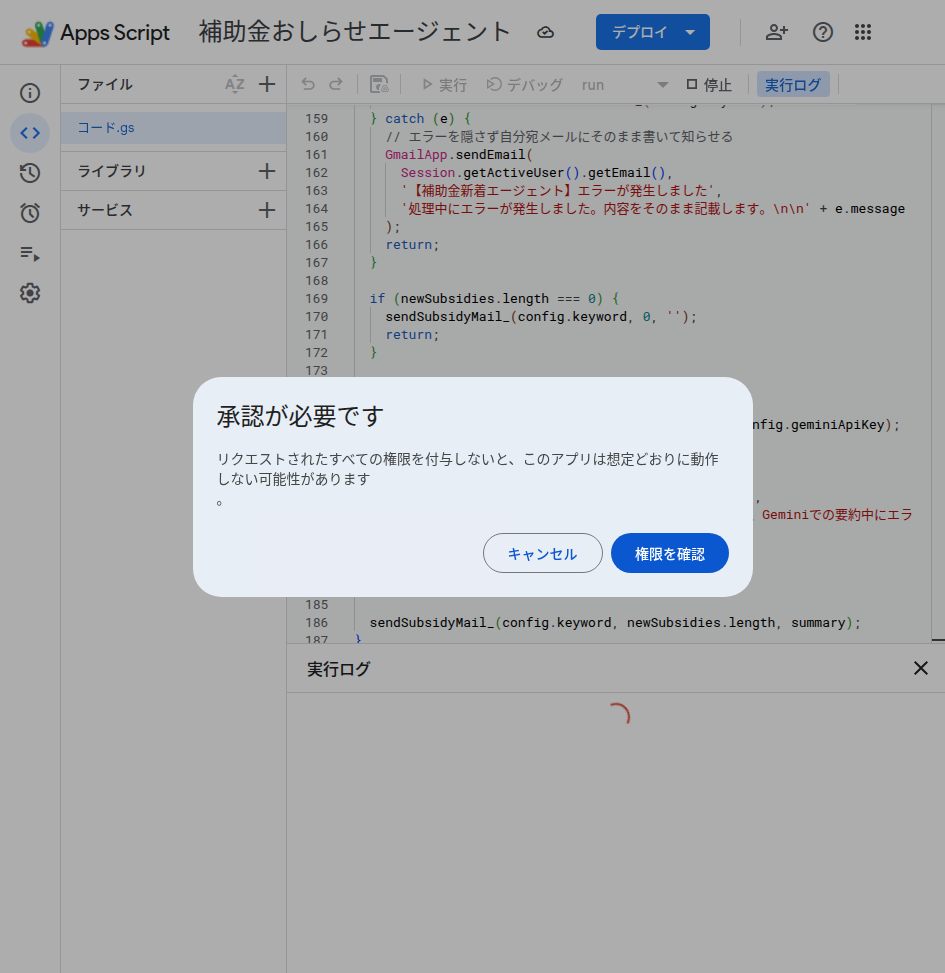Viewport: 945px width, 973px height.
Task: Close the 実行ログ panel
Action: 921,668
